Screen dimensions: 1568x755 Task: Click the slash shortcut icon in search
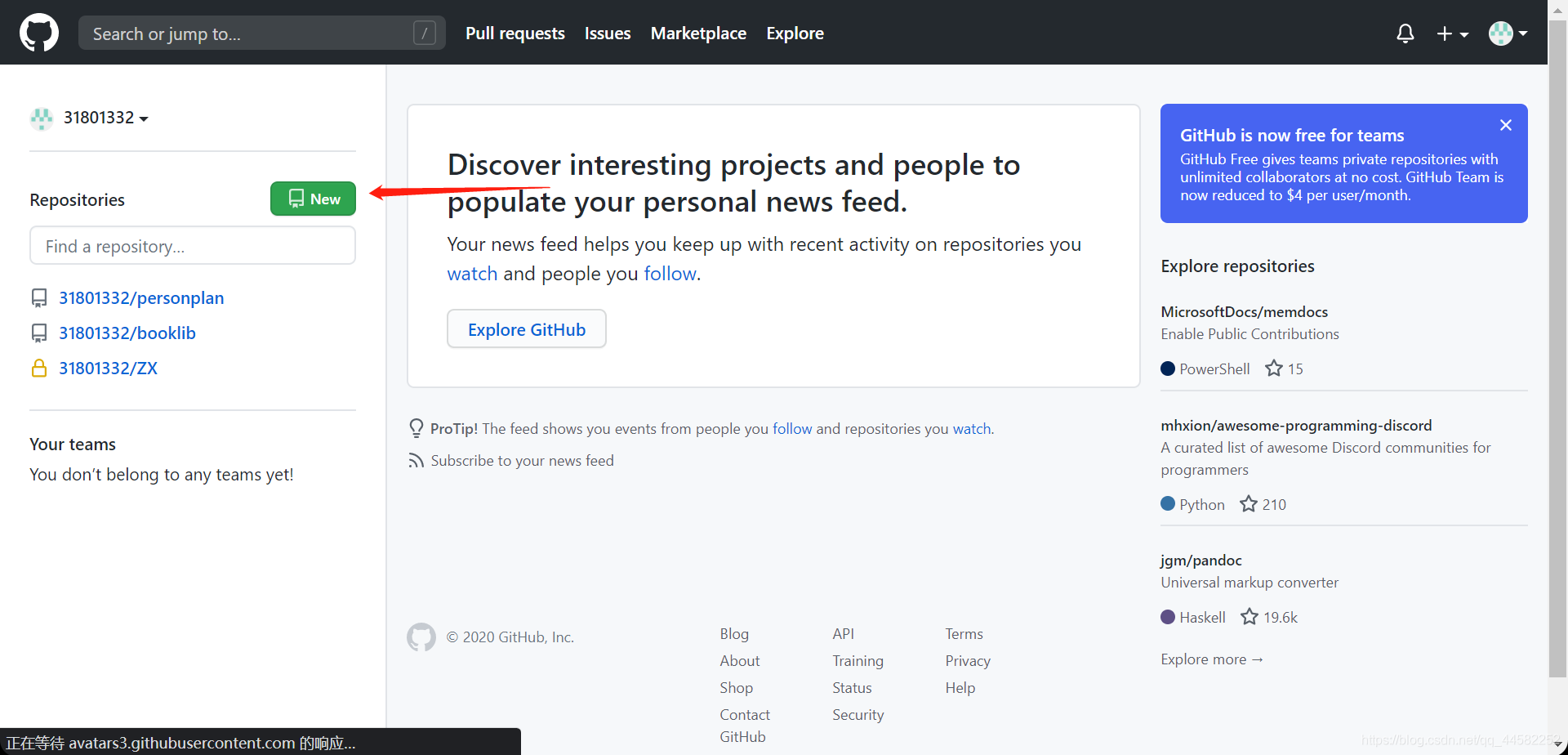[x=424, y=33]
